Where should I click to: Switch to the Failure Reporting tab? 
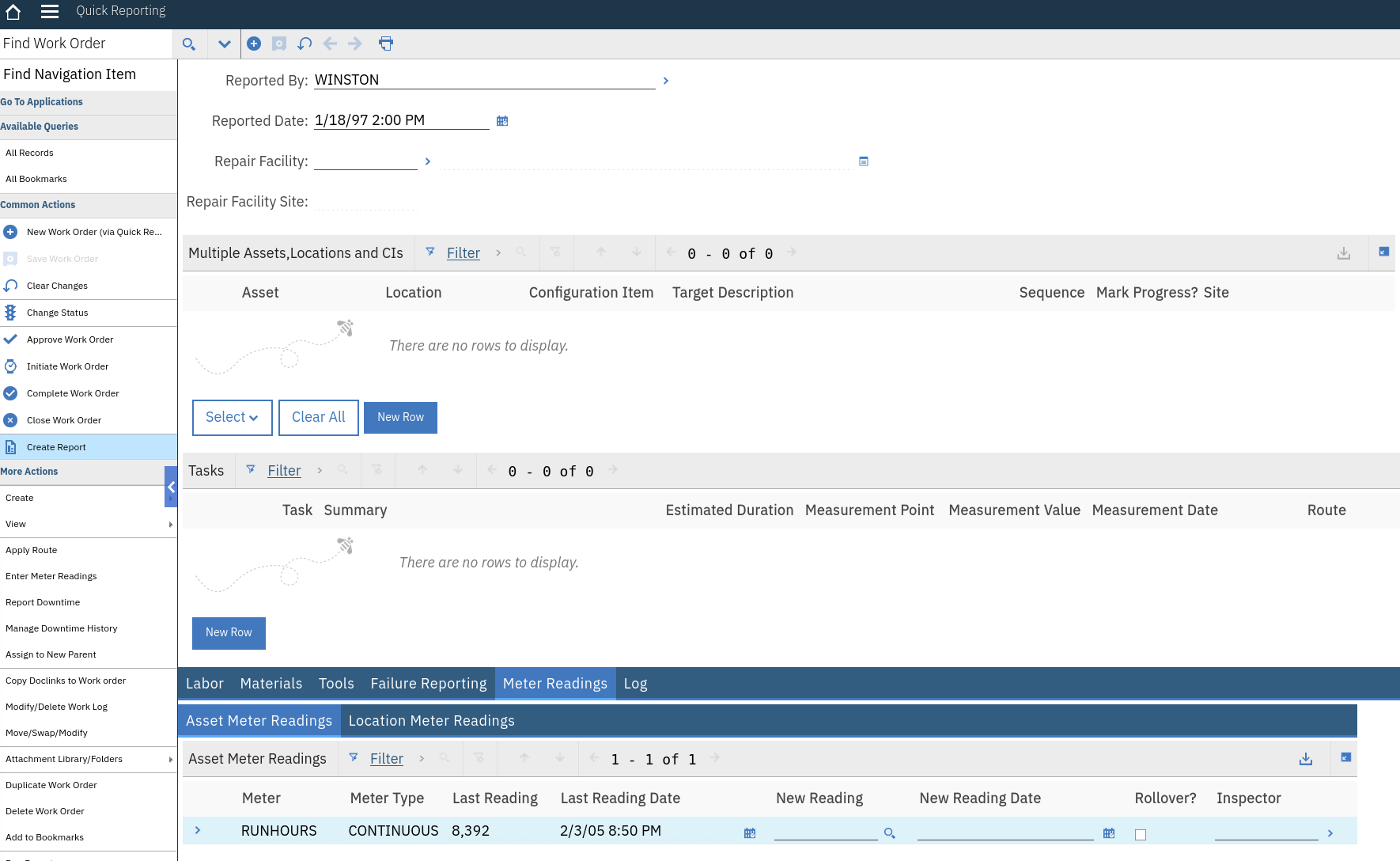429,684
